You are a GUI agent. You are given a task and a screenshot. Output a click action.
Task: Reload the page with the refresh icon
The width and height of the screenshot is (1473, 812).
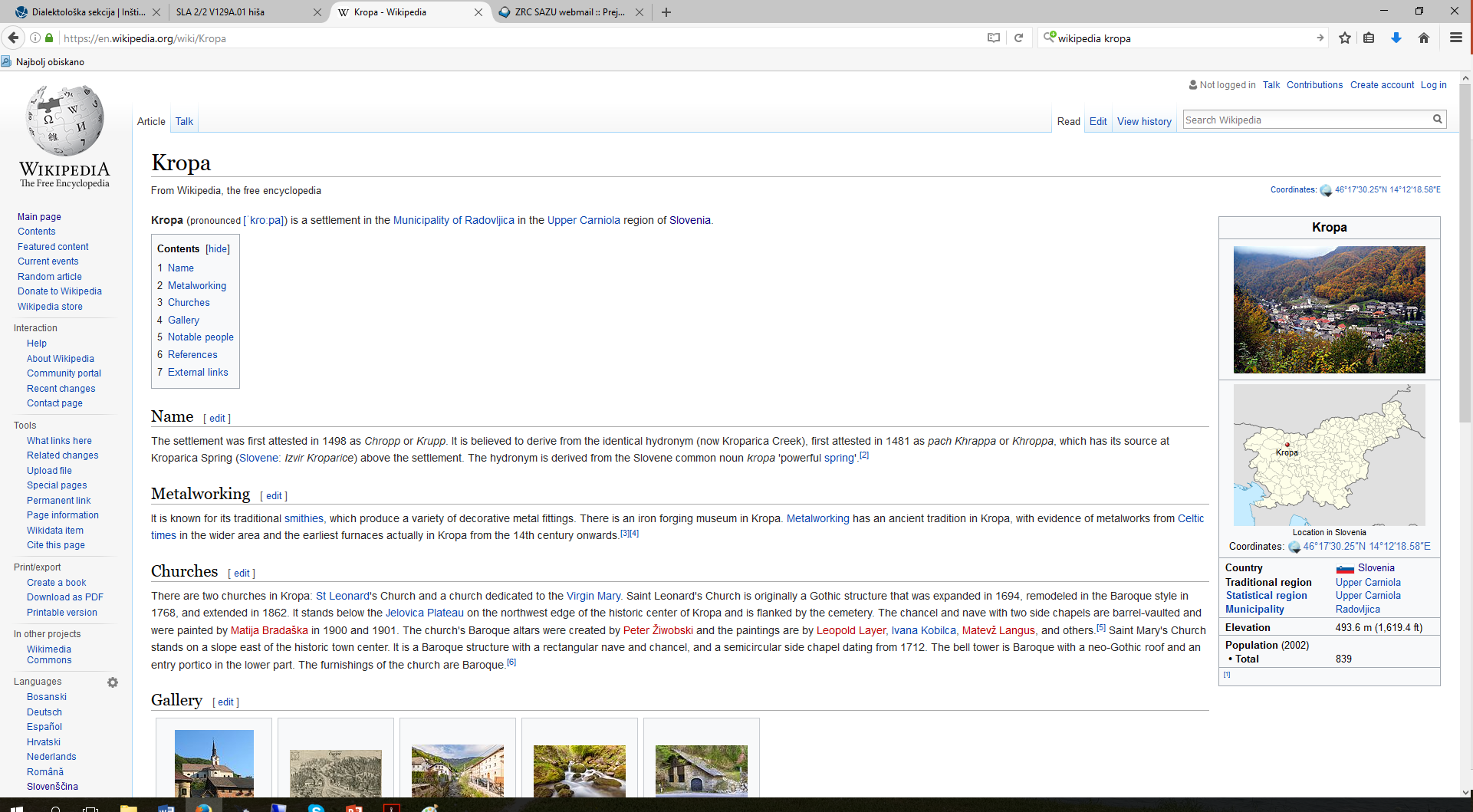pos(1019,38)
